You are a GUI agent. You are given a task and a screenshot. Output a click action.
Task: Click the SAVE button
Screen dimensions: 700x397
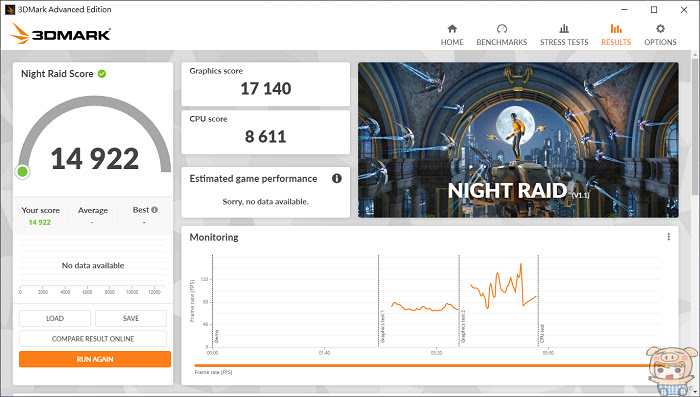[131, 318]
